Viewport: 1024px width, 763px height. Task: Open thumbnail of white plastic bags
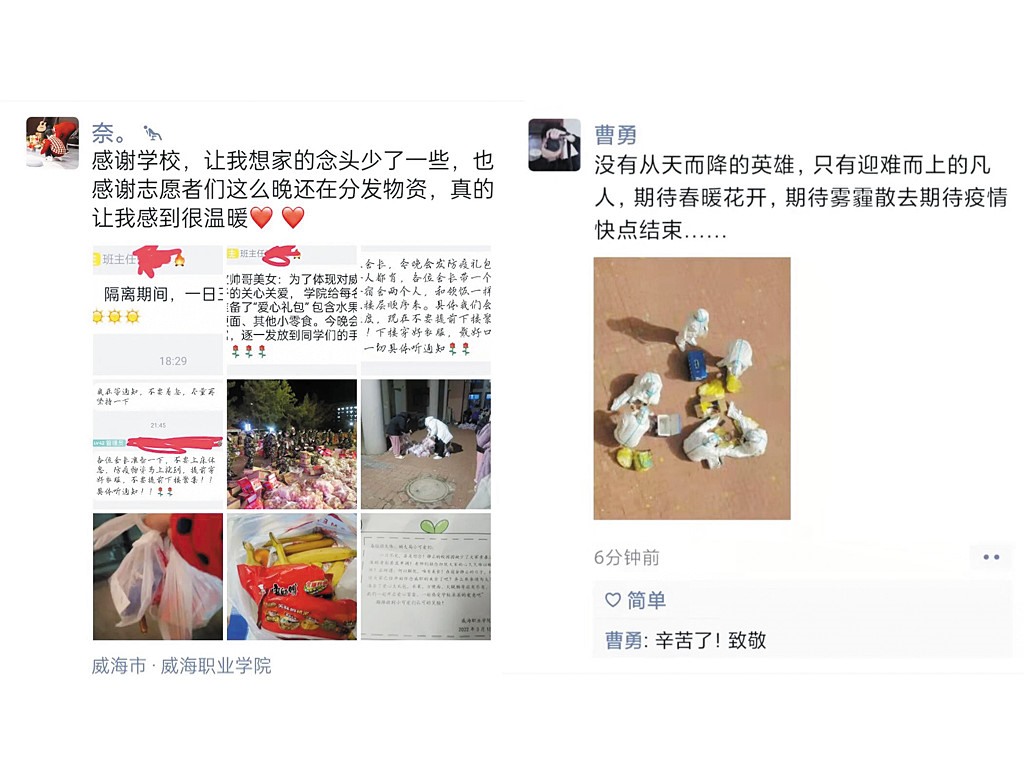[158, 576]
